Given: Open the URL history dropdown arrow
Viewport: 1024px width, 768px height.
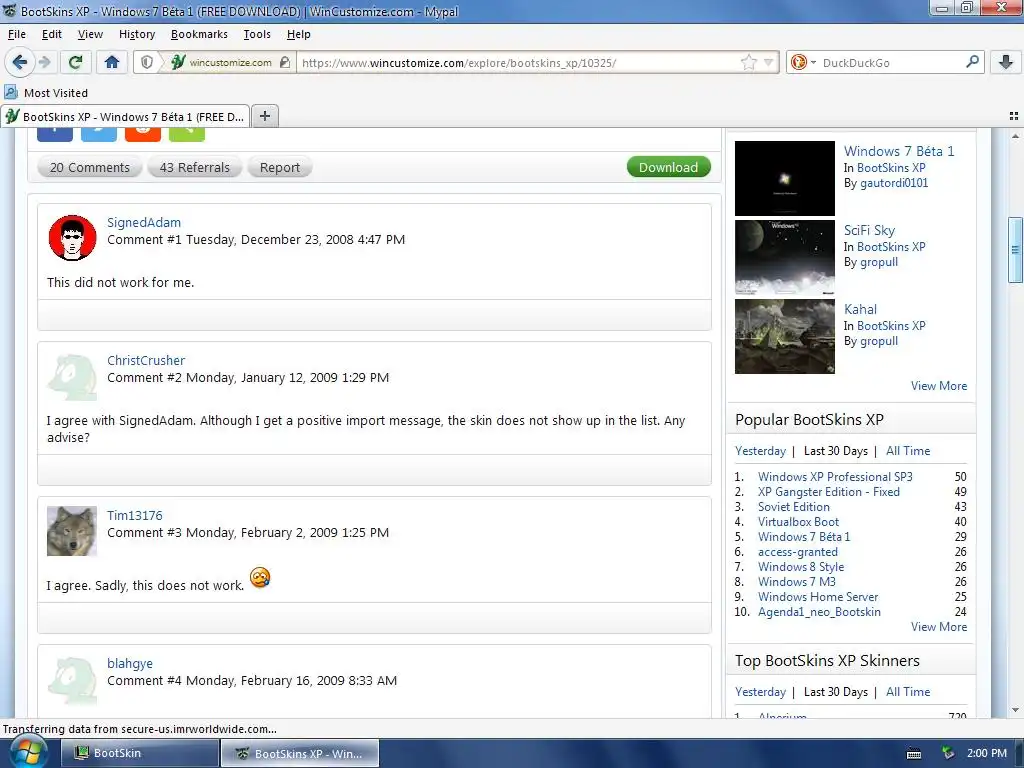Looking at the screenshot, I should pos(769,63).
